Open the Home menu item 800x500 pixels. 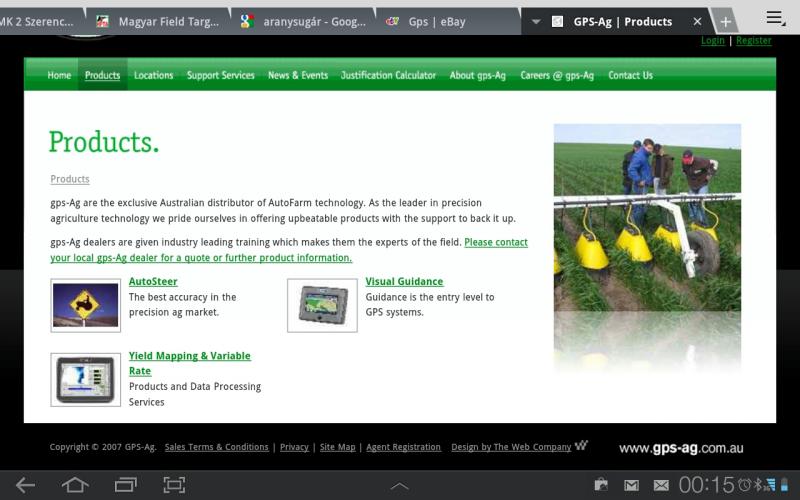pyautogui.click(x=59, y=75)
